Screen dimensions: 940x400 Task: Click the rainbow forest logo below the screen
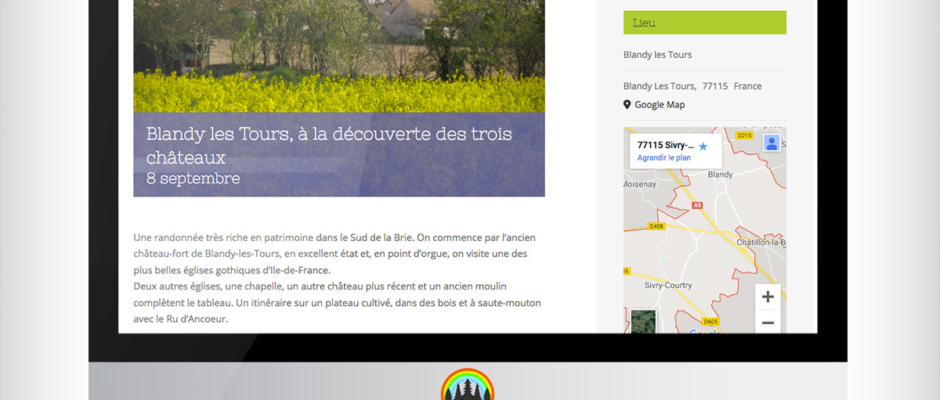[x=468, y=386]
